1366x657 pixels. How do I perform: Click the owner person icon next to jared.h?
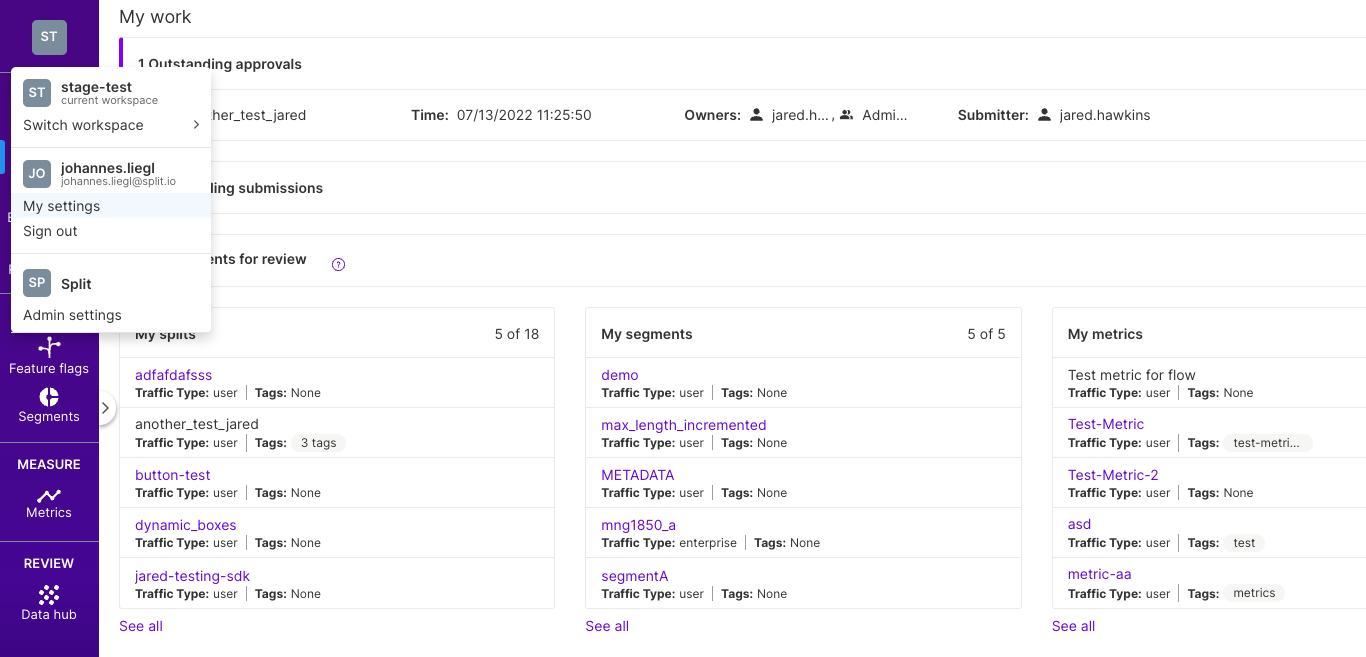756,115
